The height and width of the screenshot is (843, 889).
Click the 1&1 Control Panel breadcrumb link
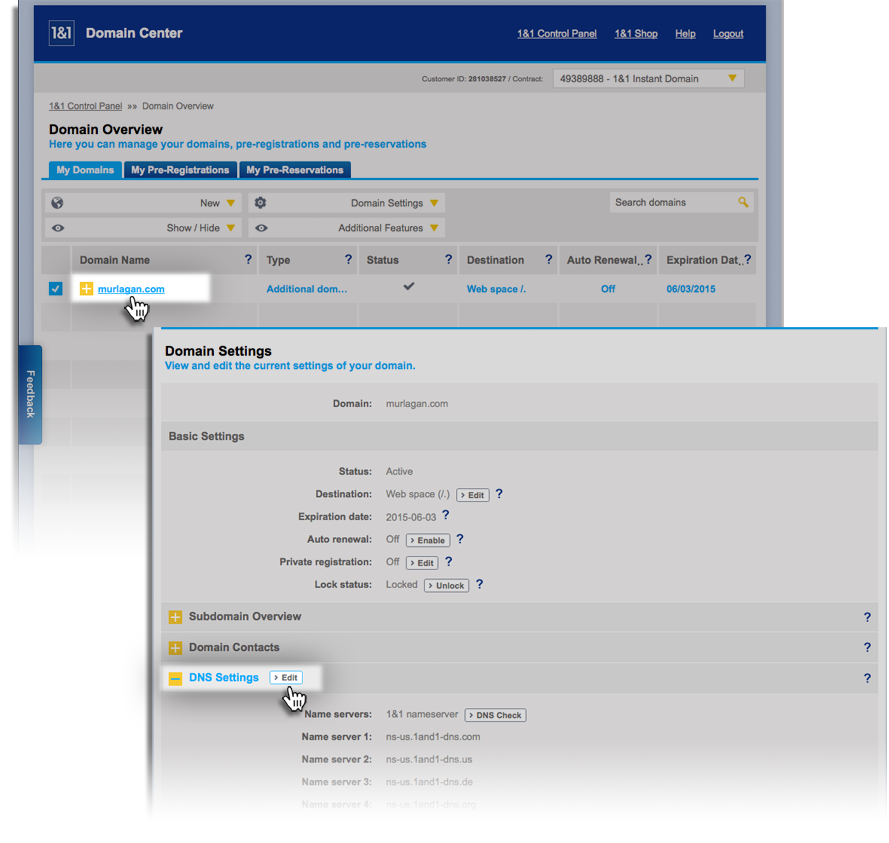(x=85, y=106)
